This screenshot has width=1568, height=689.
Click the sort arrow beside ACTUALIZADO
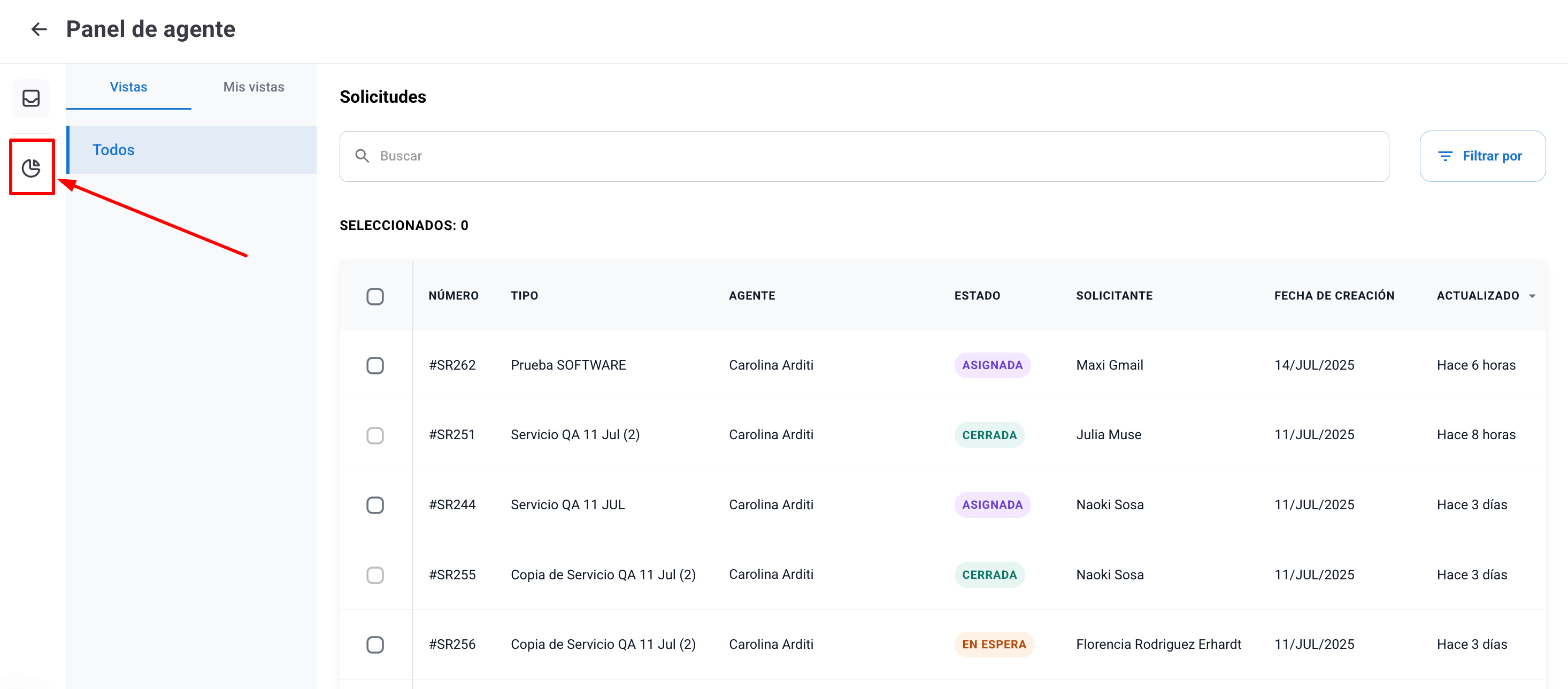pos(1532,296)
